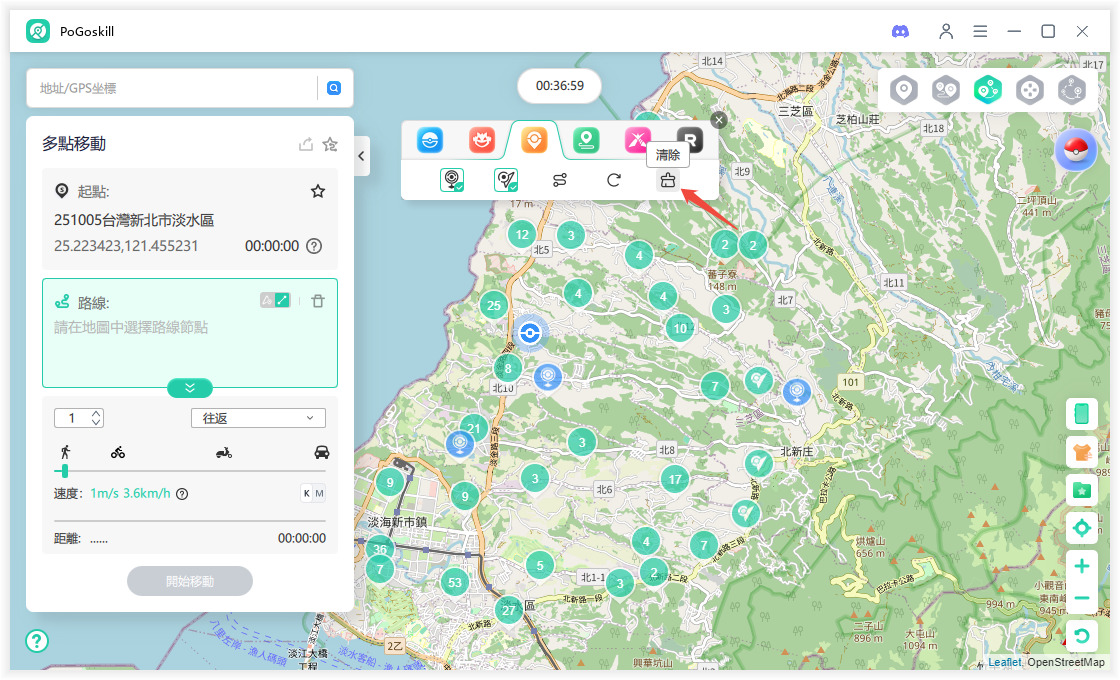Select multi-spot movement mode icon

point(988,90)
